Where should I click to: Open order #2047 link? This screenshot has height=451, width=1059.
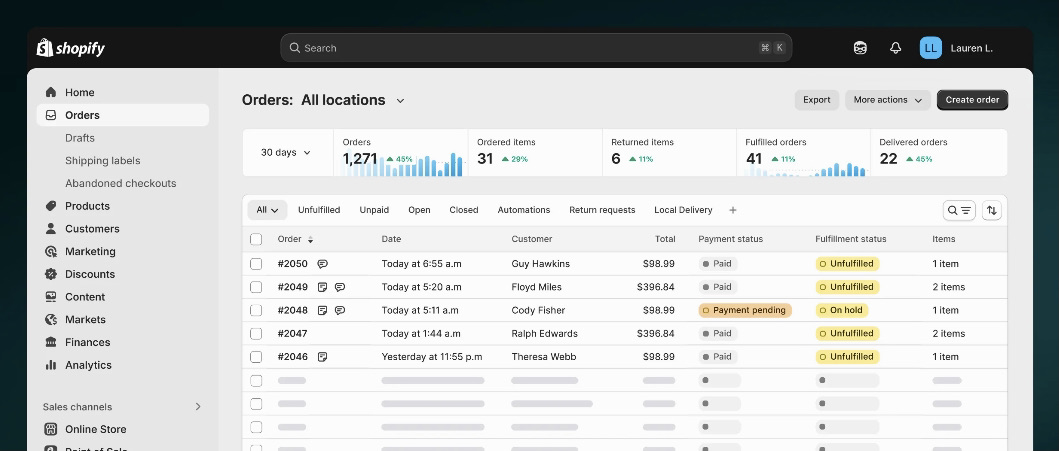pos(292,334)
